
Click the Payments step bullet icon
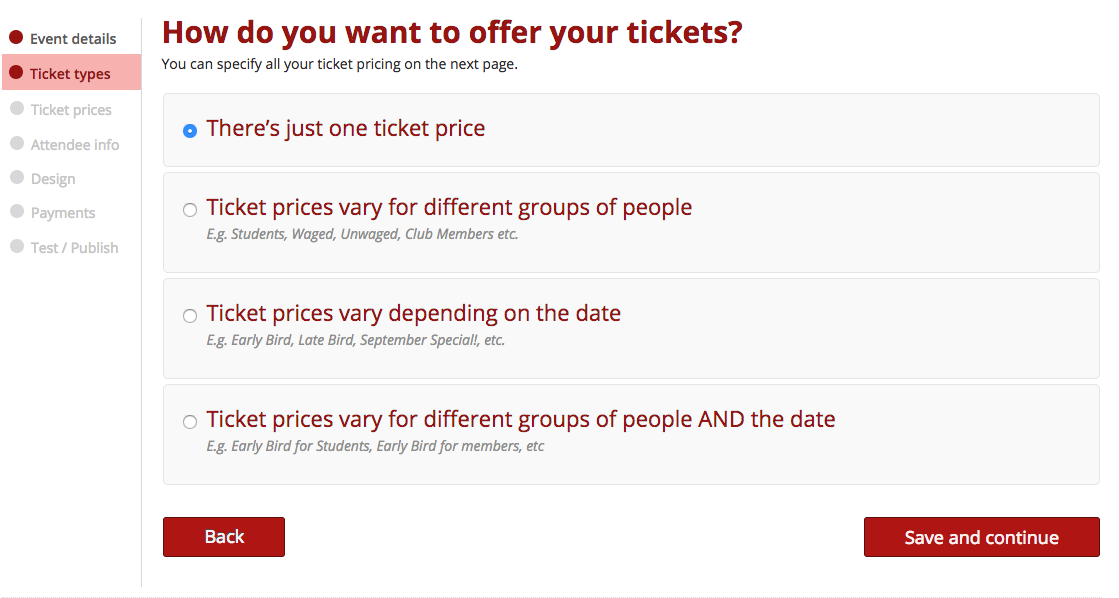(17, 212)
